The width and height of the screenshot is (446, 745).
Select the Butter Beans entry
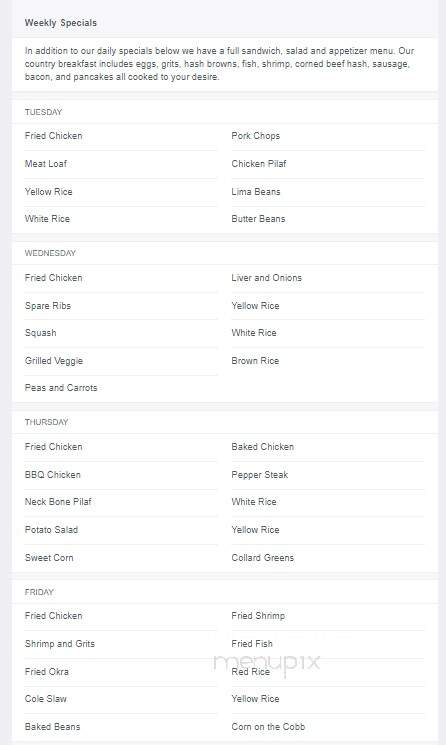click(258, 219)
